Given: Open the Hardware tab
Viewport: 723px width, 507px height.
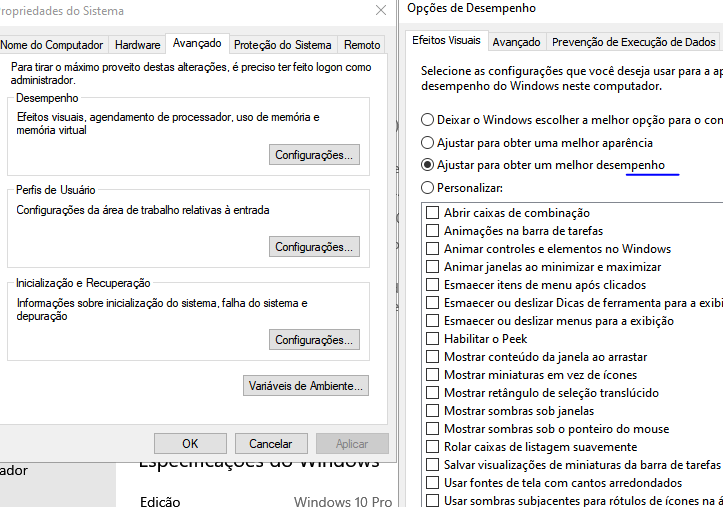Looking at the screenshot, I should [x=137, y=45].
